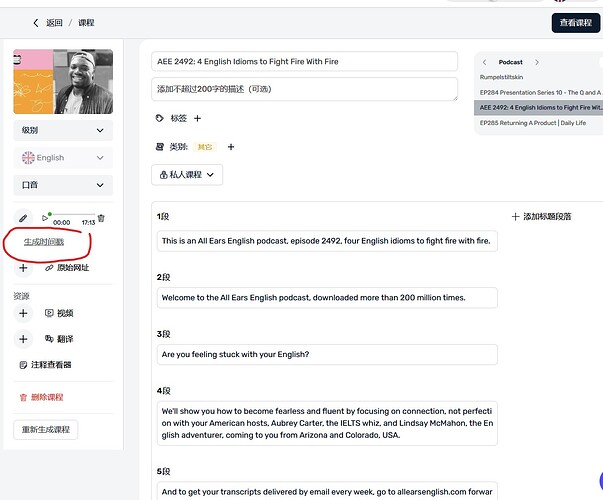
Task: Click the pencil icon to edit audio
Action: point(23,217)
